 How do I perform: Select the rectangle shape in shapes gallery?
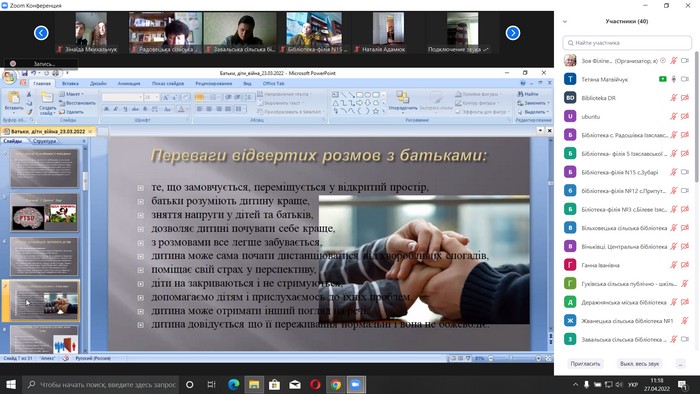tap(359, 95)
